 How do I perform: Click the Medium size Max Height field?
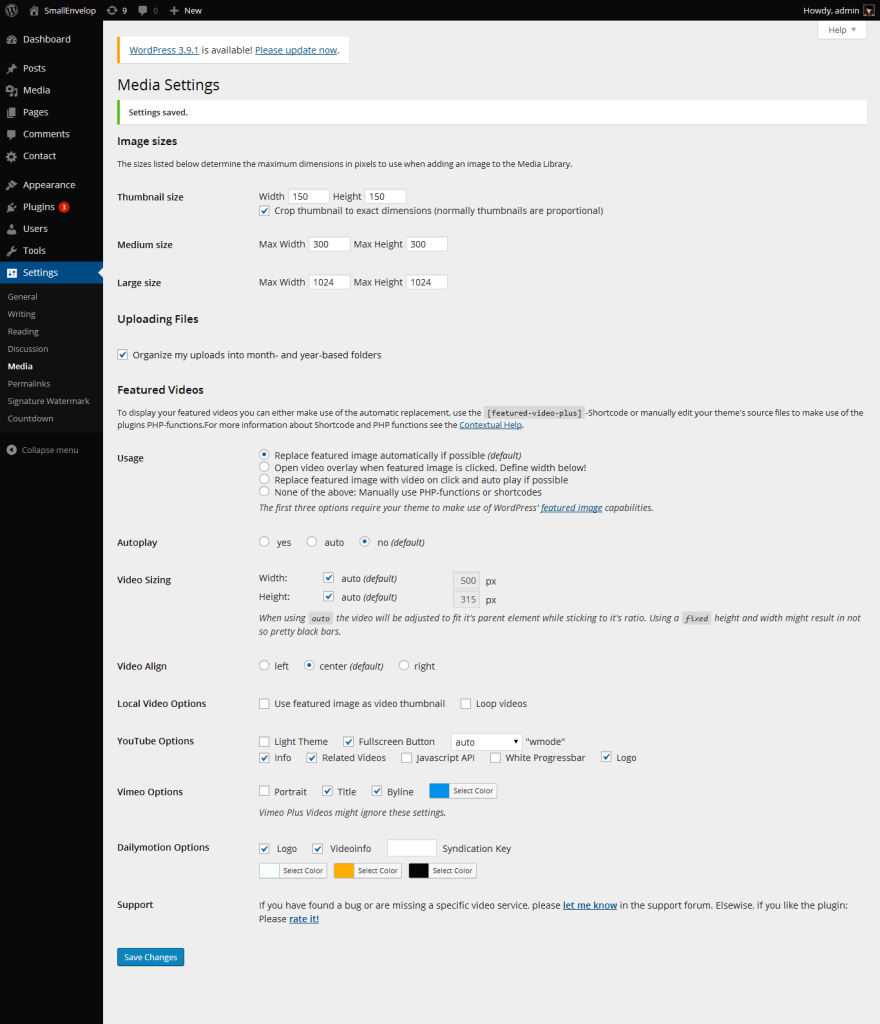[x=426, y=244]
